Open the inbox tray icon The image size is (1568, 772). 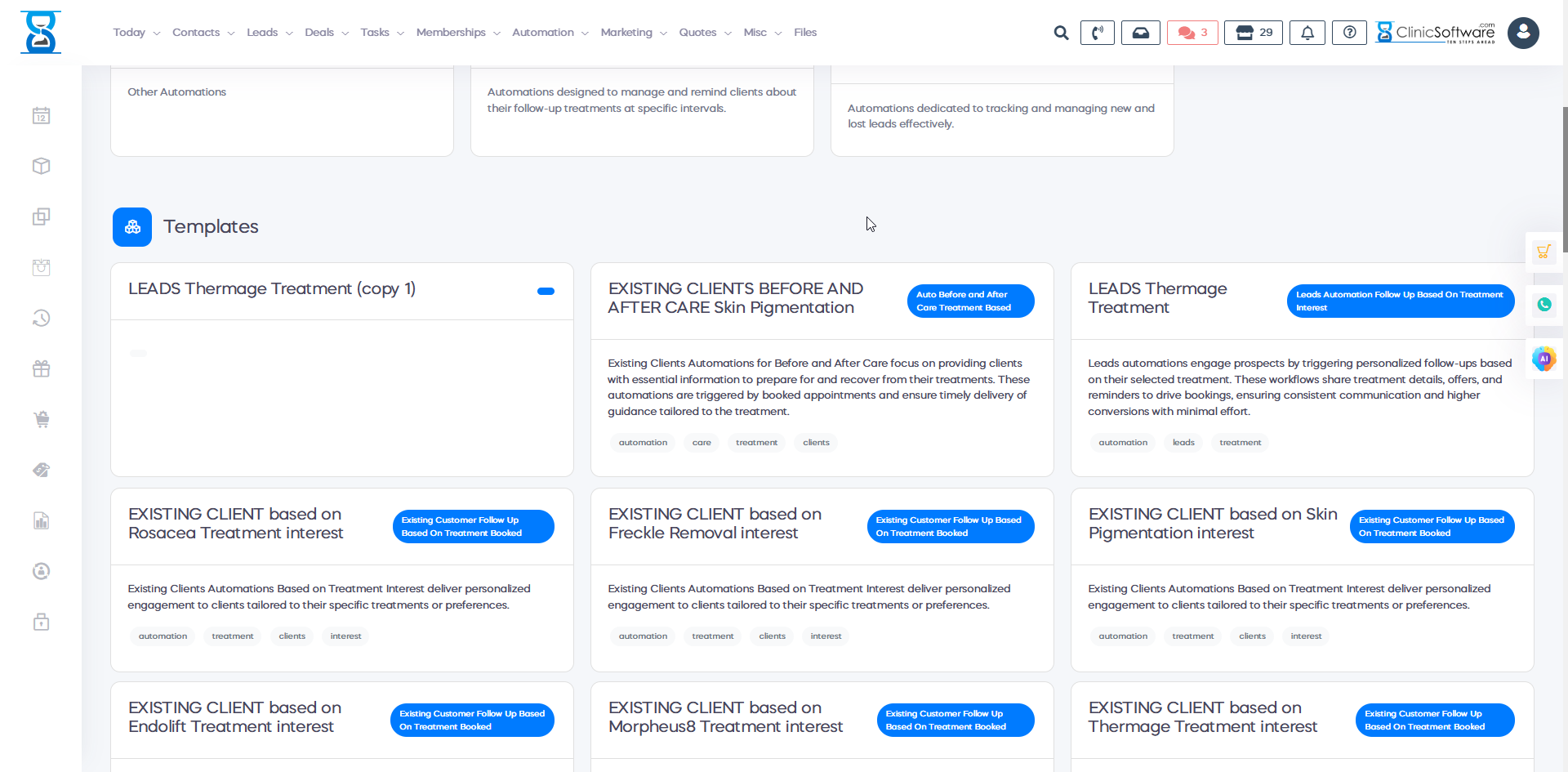tap(1140, 33)
